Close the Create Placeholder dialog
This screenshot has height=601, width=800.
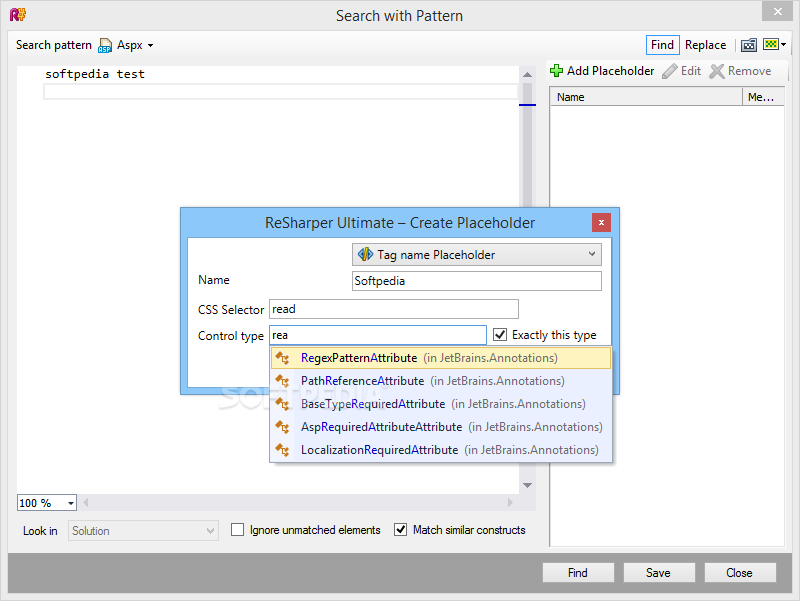tap(602, 222)
